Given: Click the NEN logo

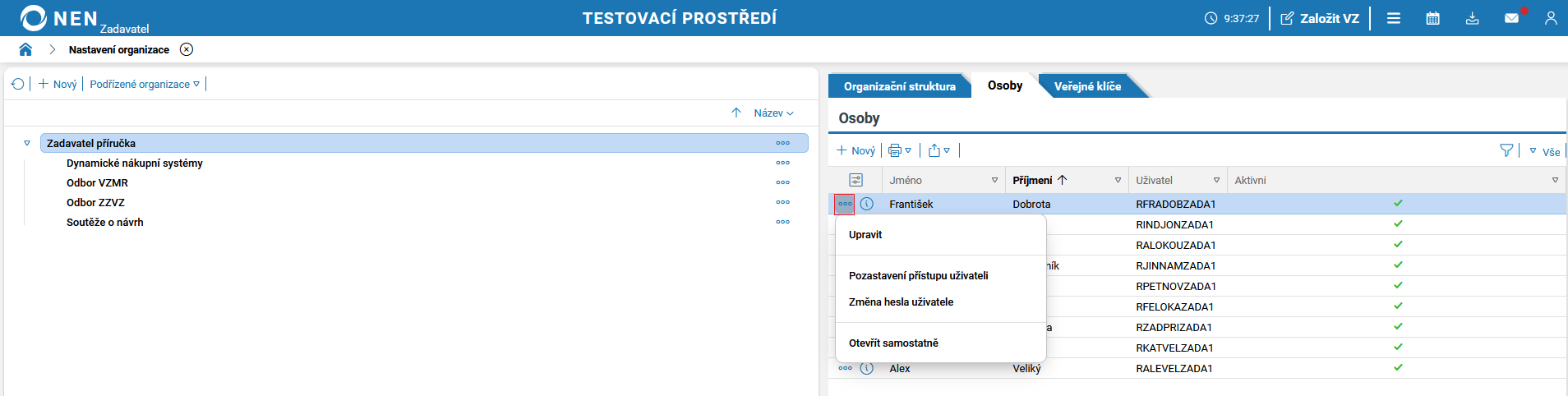Looking at the screenshot, I should tap(59, 18).
